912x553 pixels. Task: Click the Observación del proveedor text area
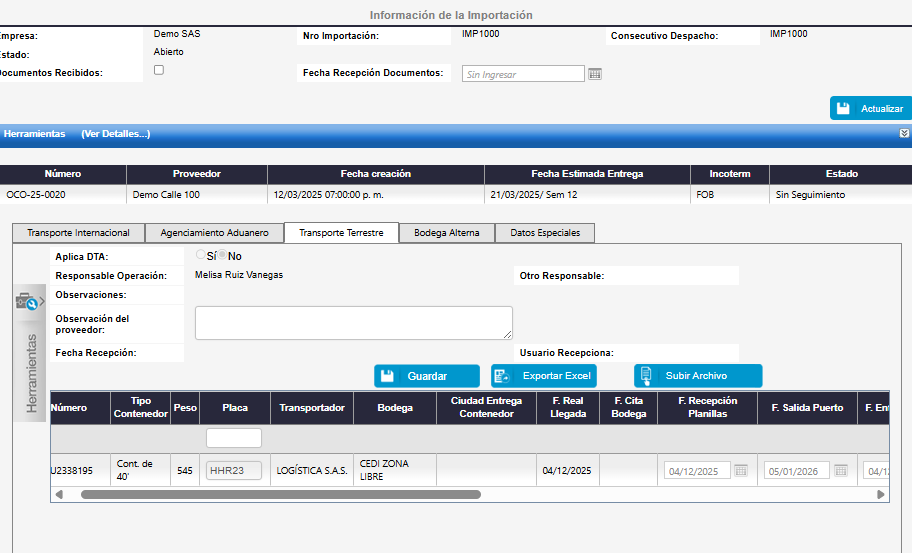pos(353,322)
